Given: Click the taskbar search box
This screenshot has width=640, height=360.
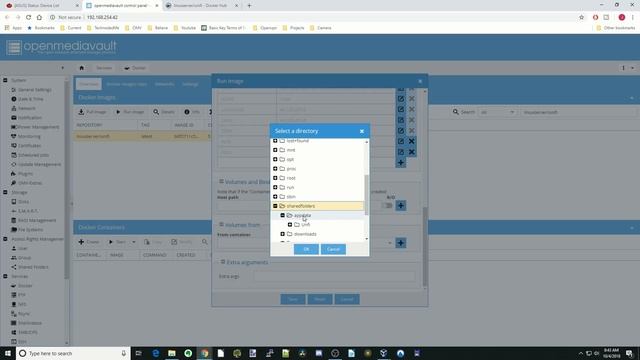Looking at the screenshot, I should 73,353.
